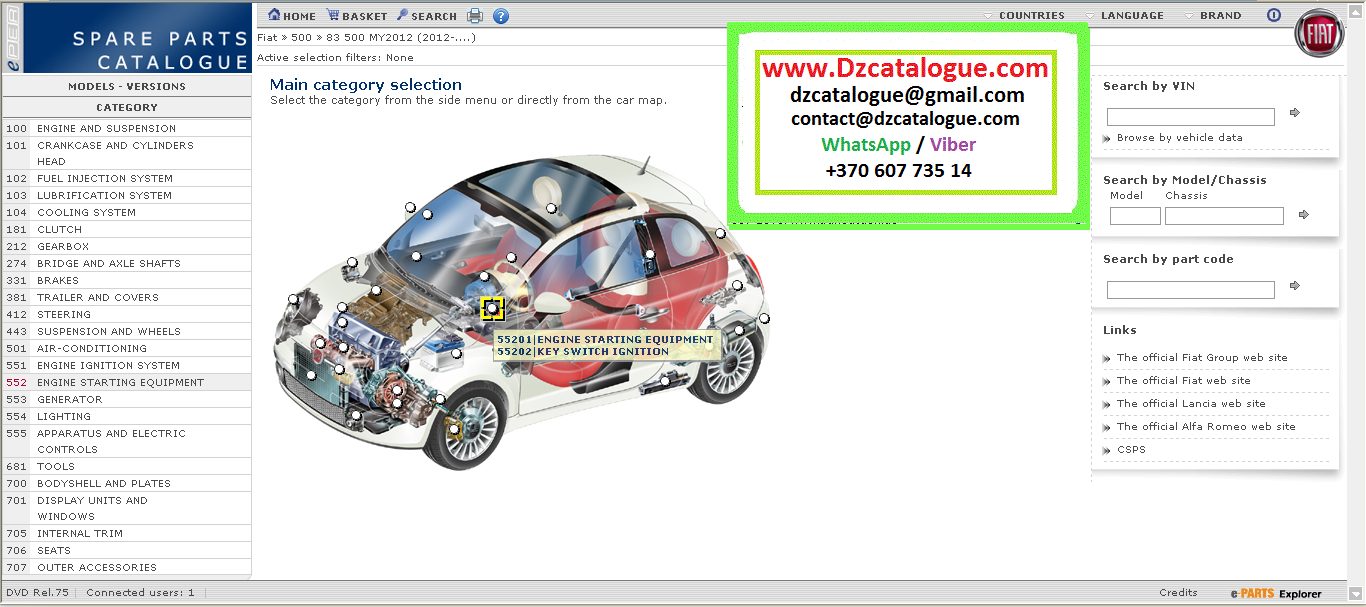Pick category 181 Clutch
The height and width of the screenshot is (607, 1366).
127,230
